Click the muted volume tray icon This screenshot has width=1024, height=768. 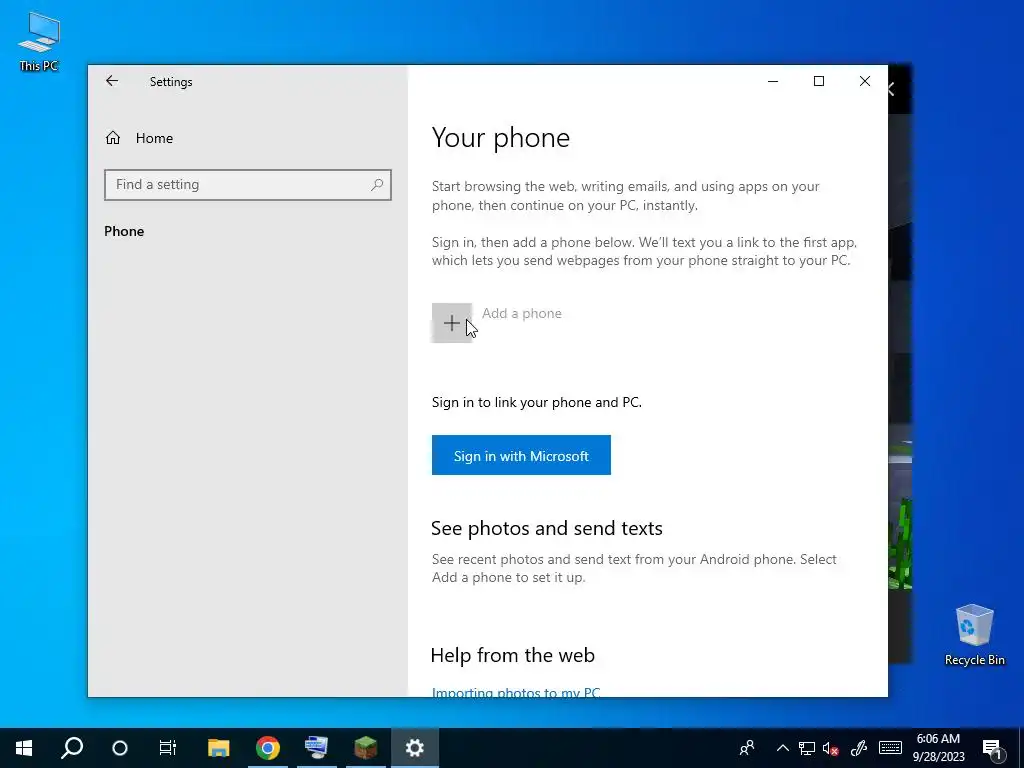831,748
